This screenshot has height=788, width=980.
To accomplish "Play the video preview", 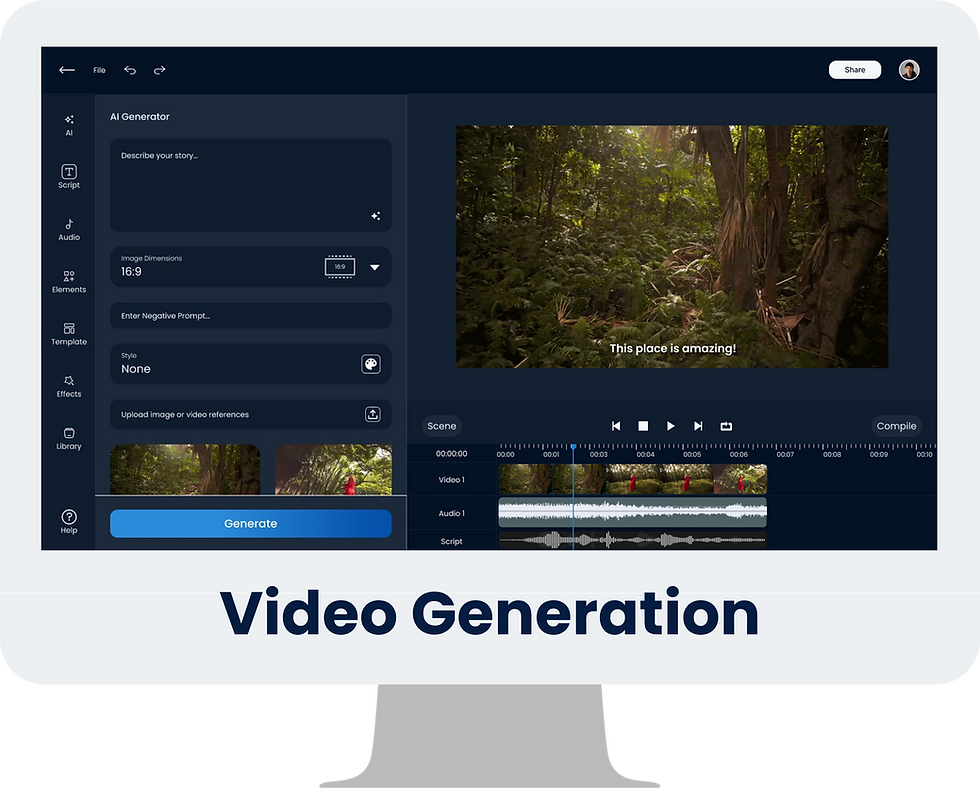I will (x=671, y=426).
